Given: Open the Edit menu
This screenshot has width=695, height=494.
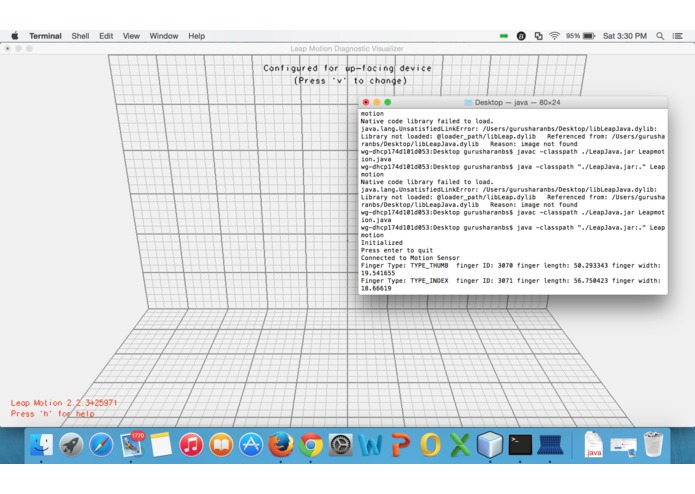Looking at the screenshot, I should [x=106, y=36].
